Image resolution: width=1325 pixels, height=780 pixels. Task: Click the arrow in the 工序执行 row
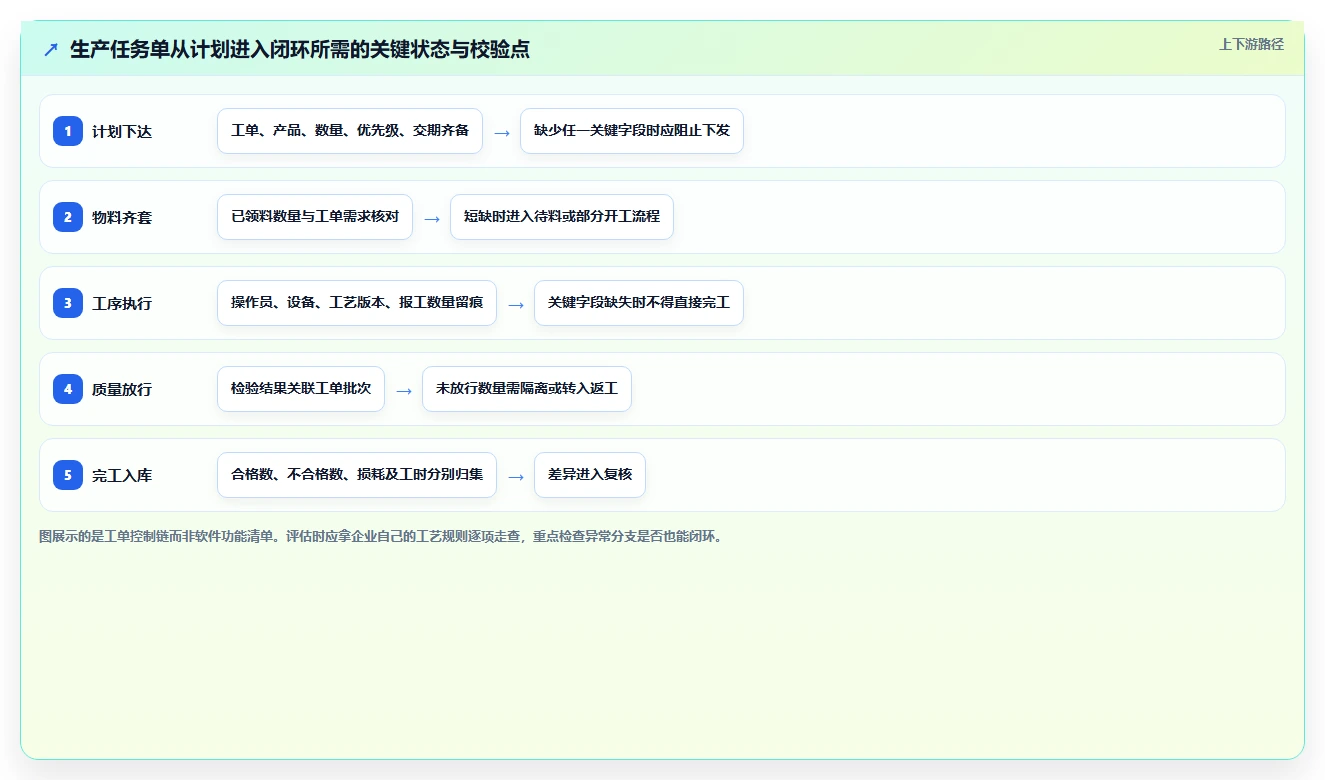coord(516,304)
